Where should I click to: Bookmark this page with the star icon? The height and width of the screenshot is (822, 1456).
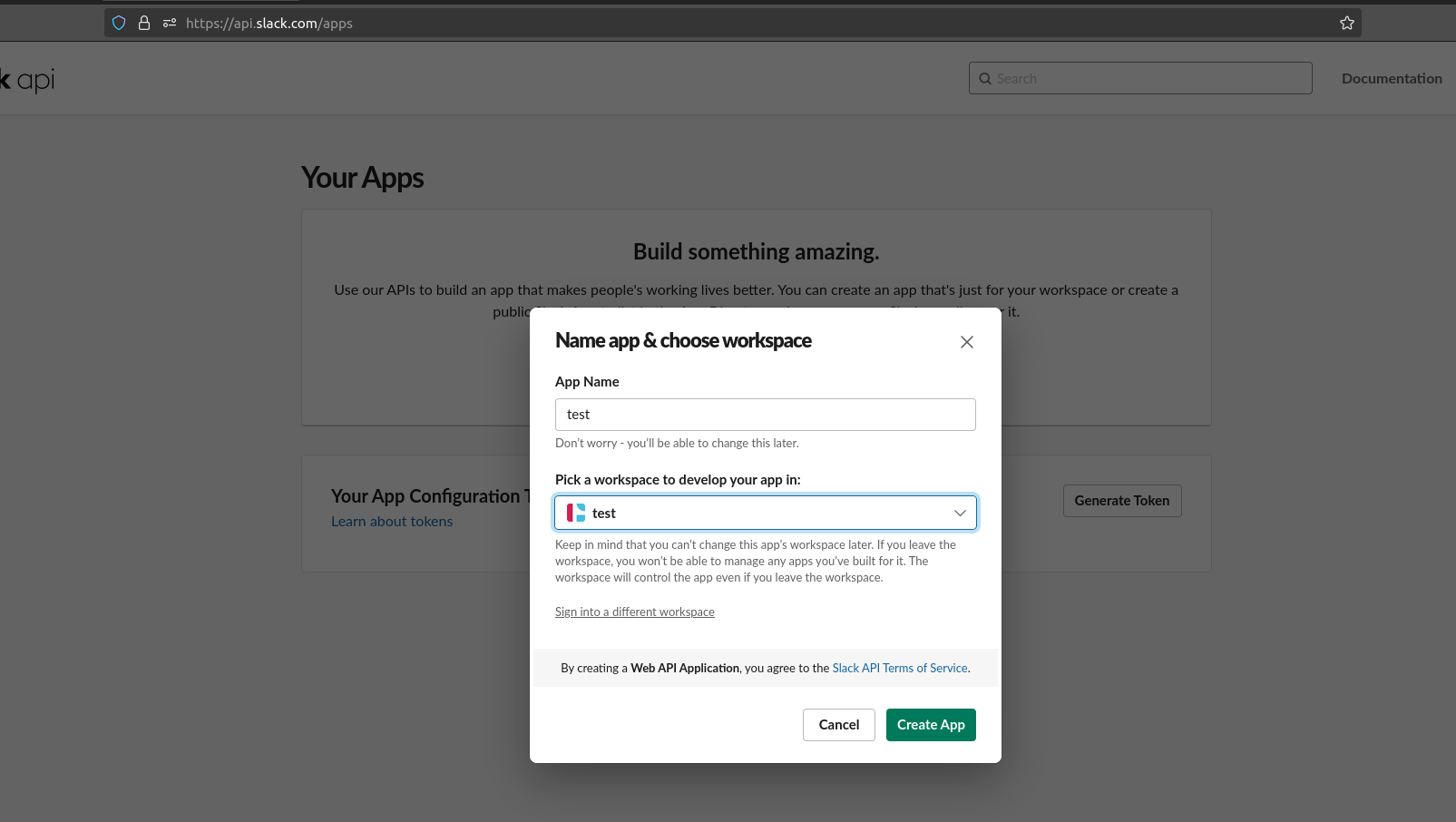[1347, 23]
